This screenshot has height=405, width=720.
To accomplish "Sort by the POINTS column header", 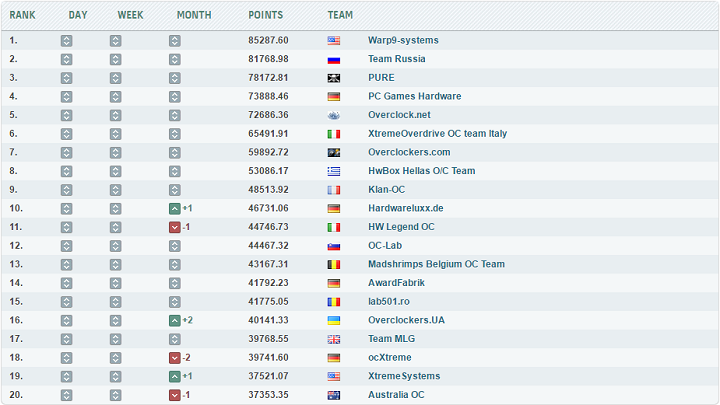I will 265,15.
